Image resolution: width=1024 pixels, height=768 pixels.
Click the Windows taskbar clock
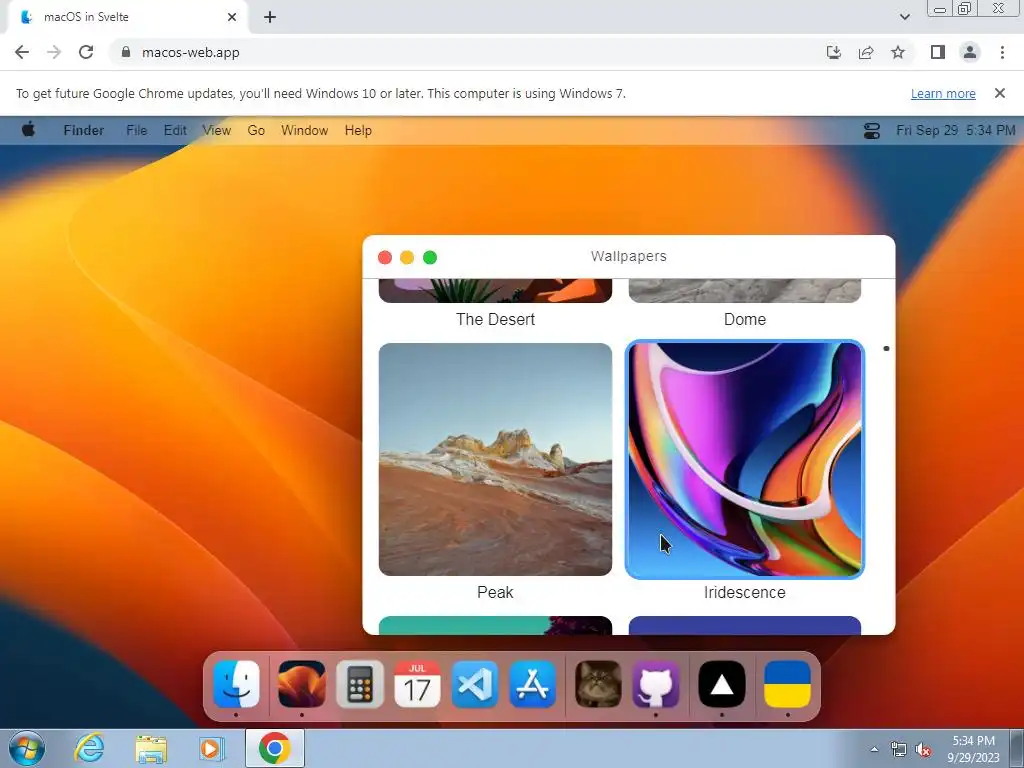tap(973, 748)
